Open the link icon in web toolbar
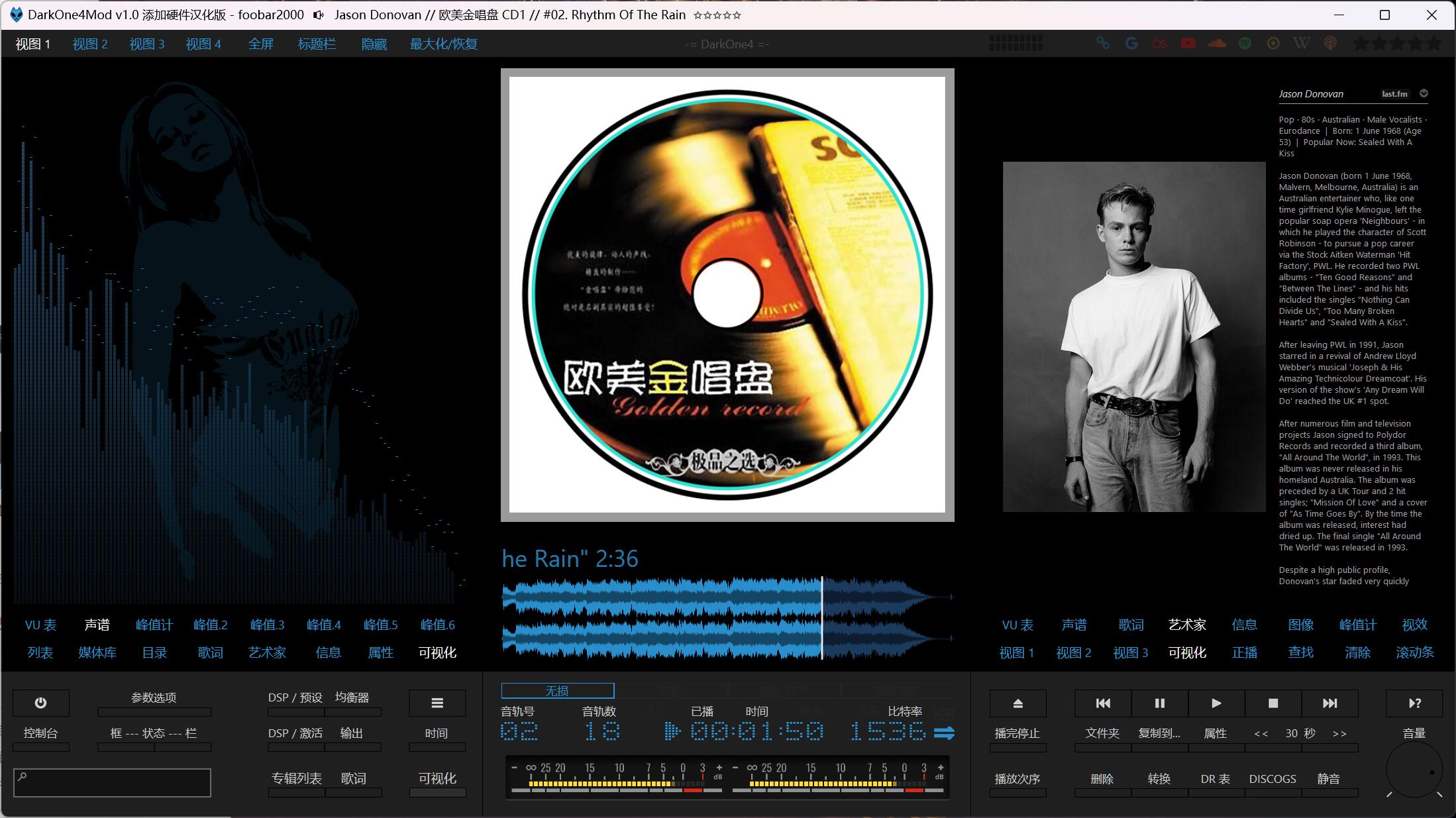Screen dimensions: 1456x818 [x=1103, y=44]
